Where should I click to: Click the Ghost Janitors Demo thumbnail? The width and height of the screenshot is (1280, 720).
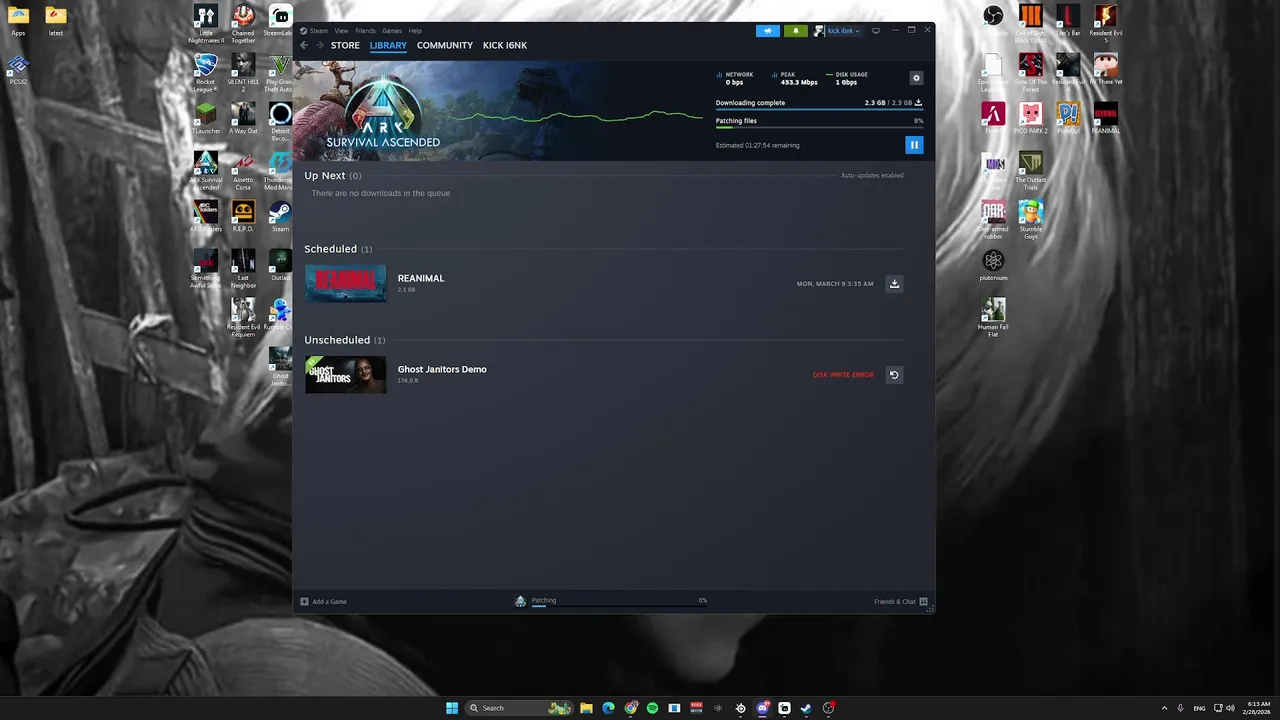tap(345, 375)
